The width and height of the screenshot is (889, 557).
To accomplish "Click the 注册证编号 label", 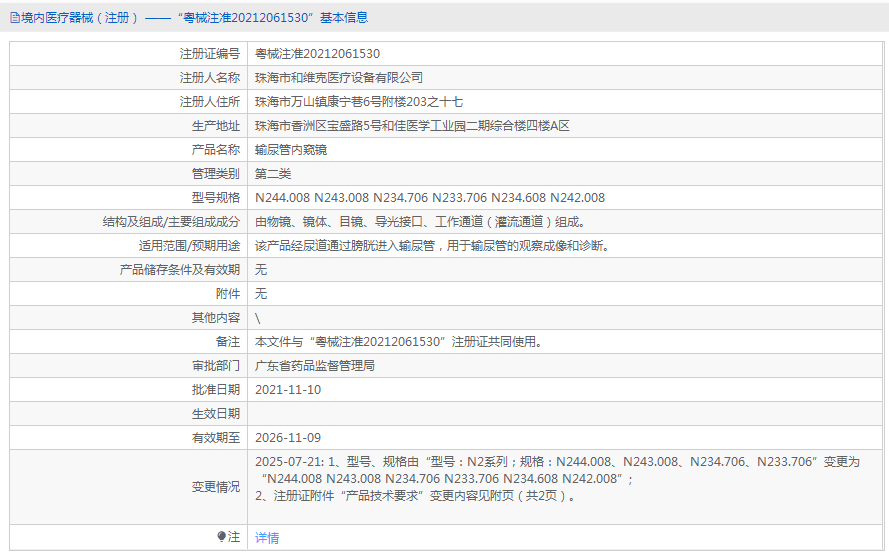I will [x=210, y=54].
